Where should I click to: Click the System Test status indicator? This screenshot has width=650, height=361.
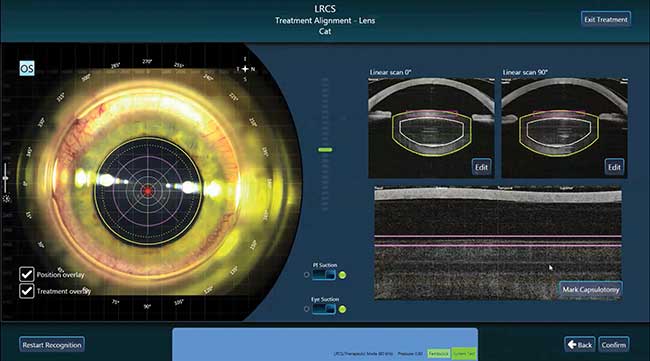pyautogui.click(x=463, y=354)
